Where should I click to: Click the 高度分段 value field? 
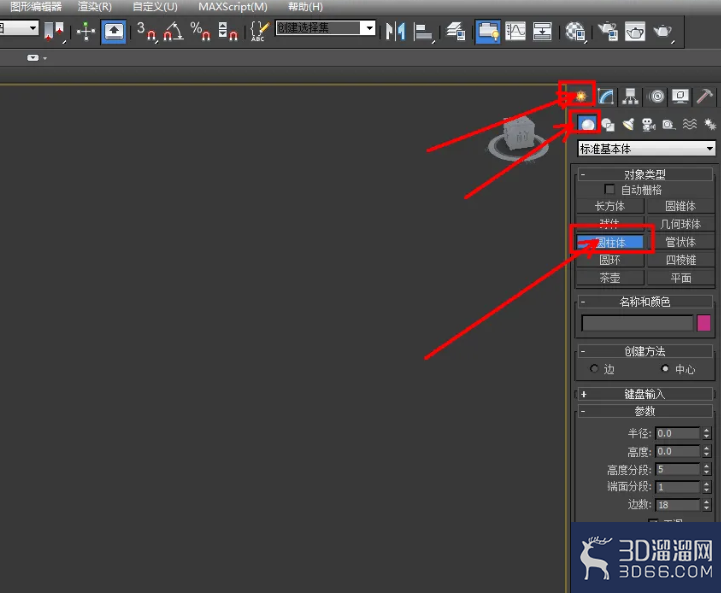tap(677, 469)
